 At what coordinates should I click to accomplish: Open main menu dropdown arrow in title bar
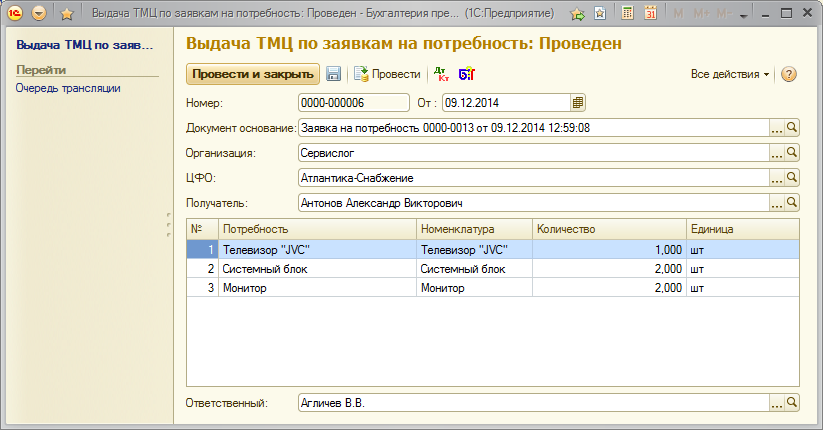pyautogui.click(x=39, y=14)
